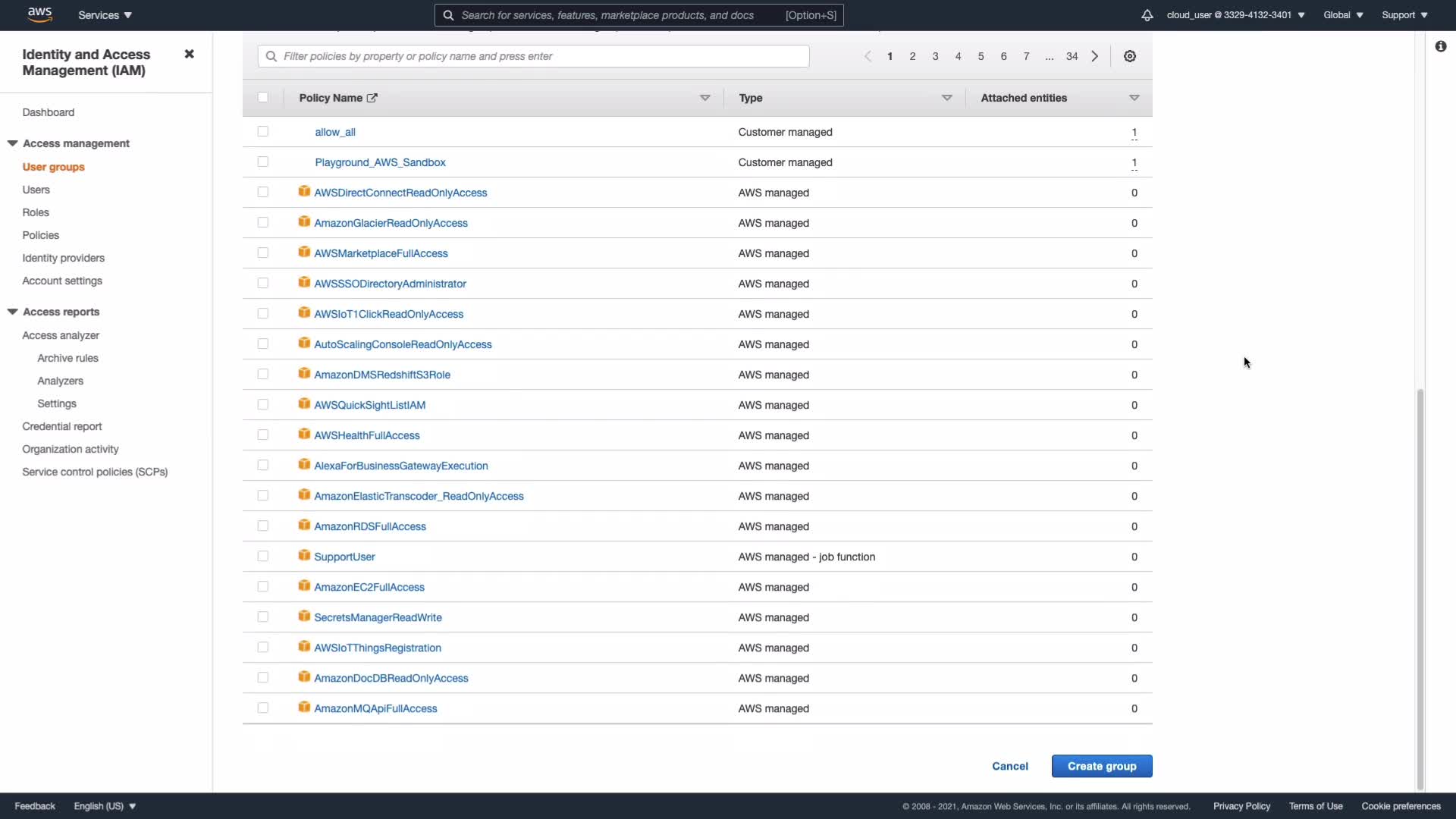Close the IAM navigation sidebar
Screen dimensions: 1456x819
[189, 54]
